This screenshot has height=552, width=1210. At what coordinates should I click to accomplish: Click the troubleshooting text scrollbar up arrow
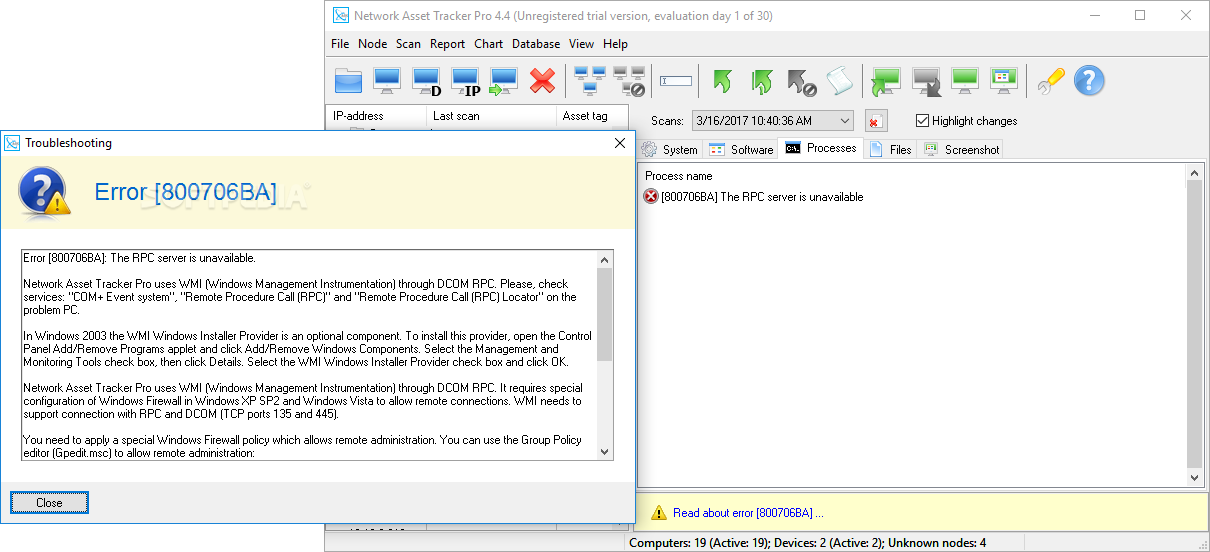click(x=604, y=259)
